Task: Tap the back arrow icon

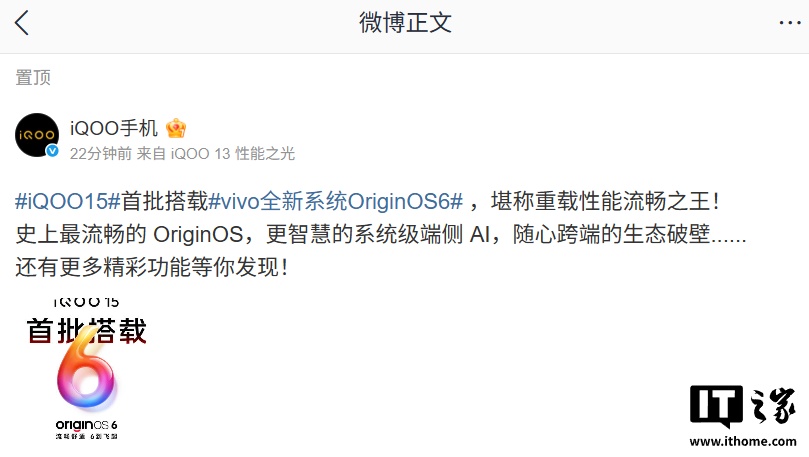Action: [22, 23]
